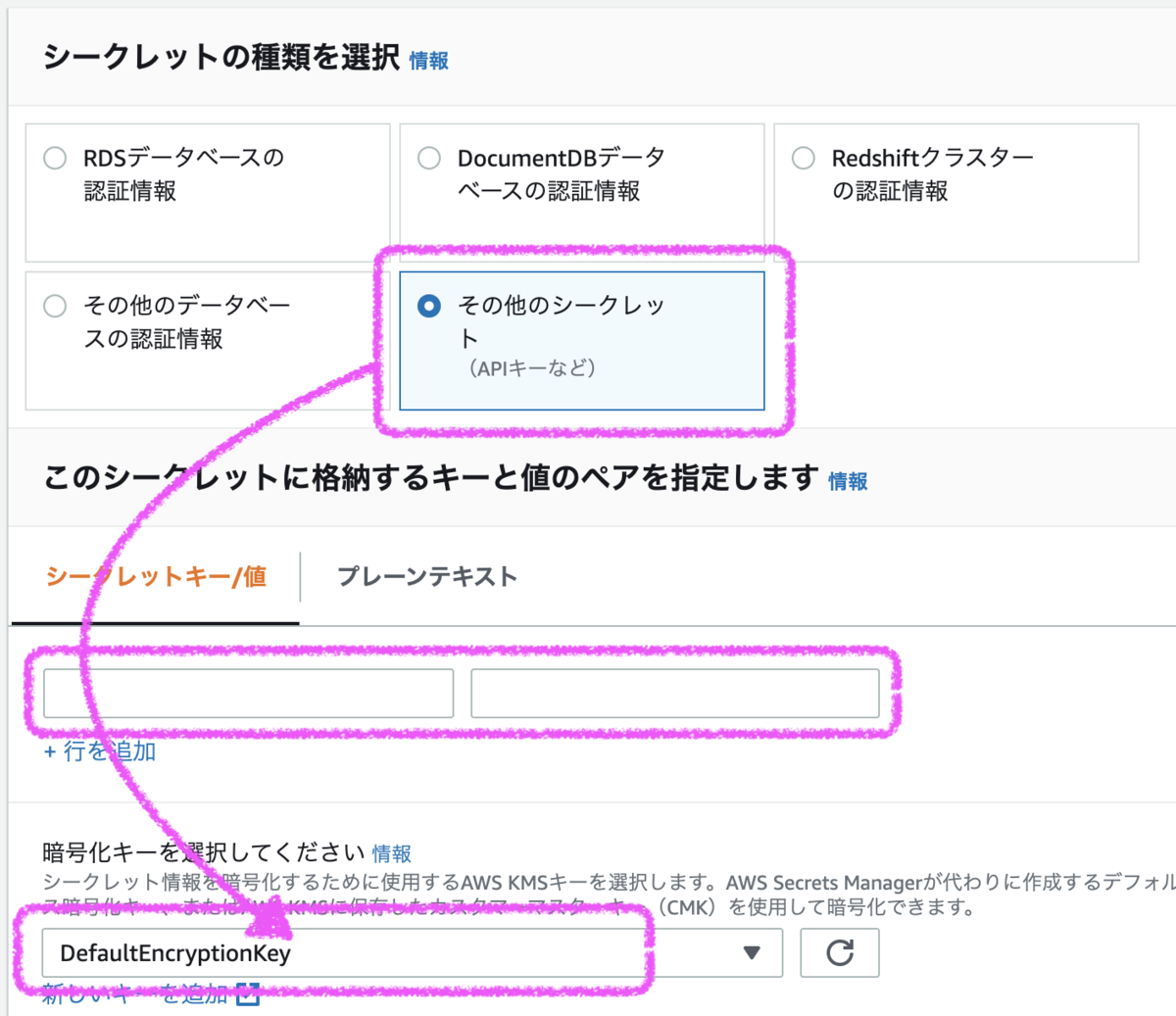Screen dimensions: 1176x1016
Task: Open the DefaultEncryptionKey dropdown
Action: [x=412, y=952]
